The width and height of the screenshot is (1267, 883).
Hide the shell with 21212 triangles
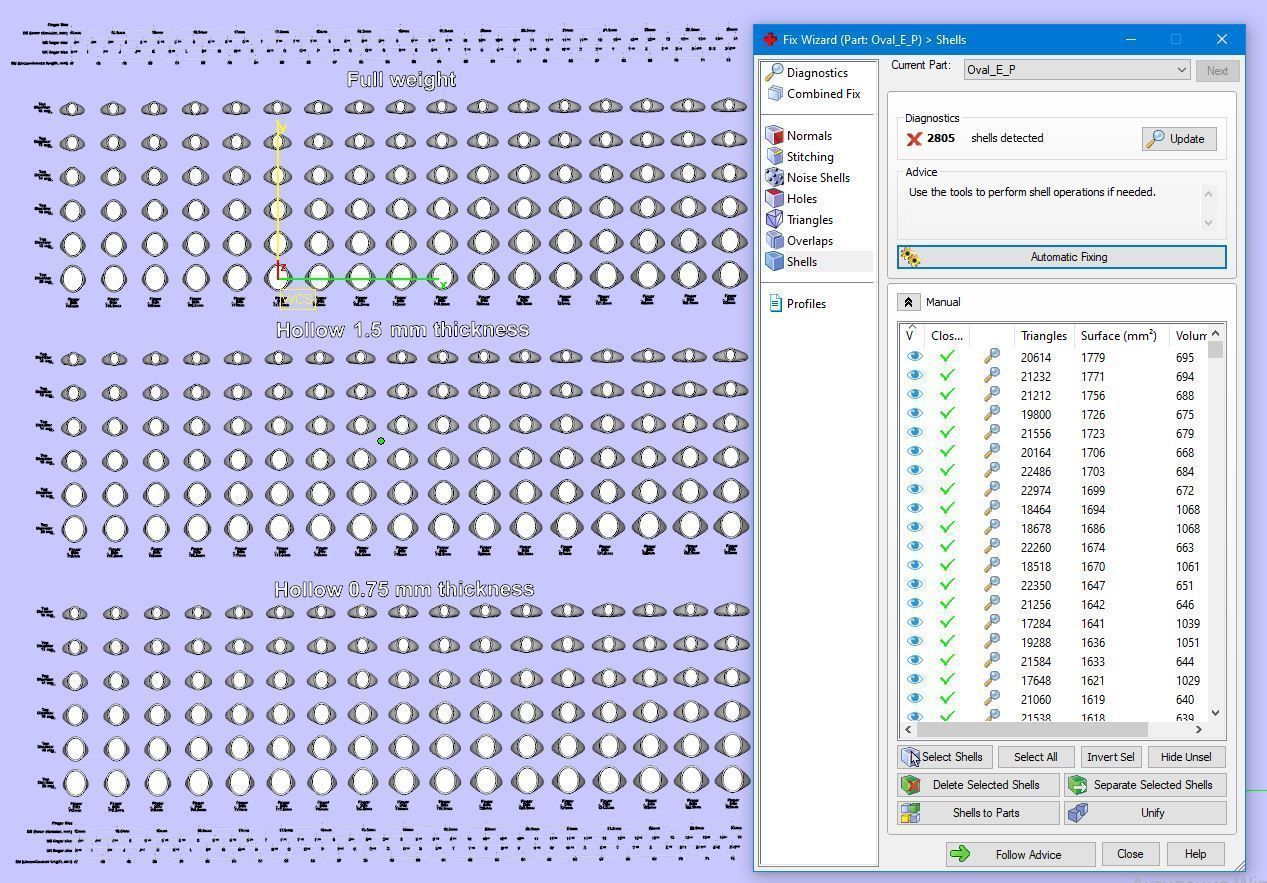[x=914, y=395]
